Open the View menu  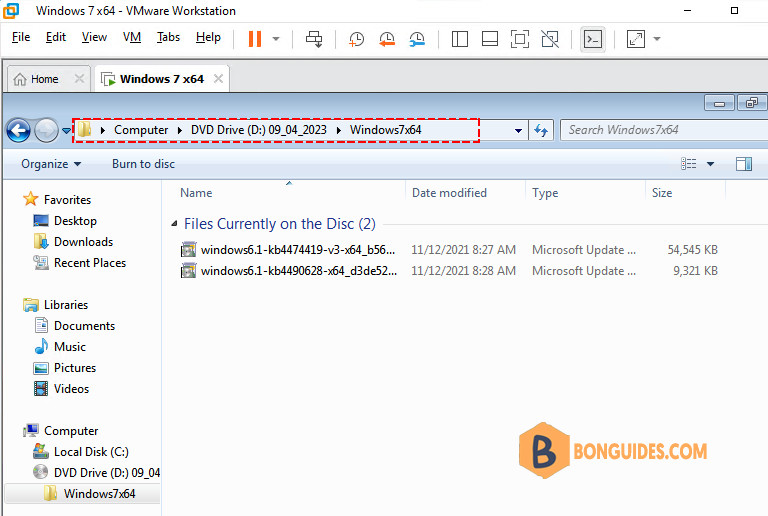94,37
